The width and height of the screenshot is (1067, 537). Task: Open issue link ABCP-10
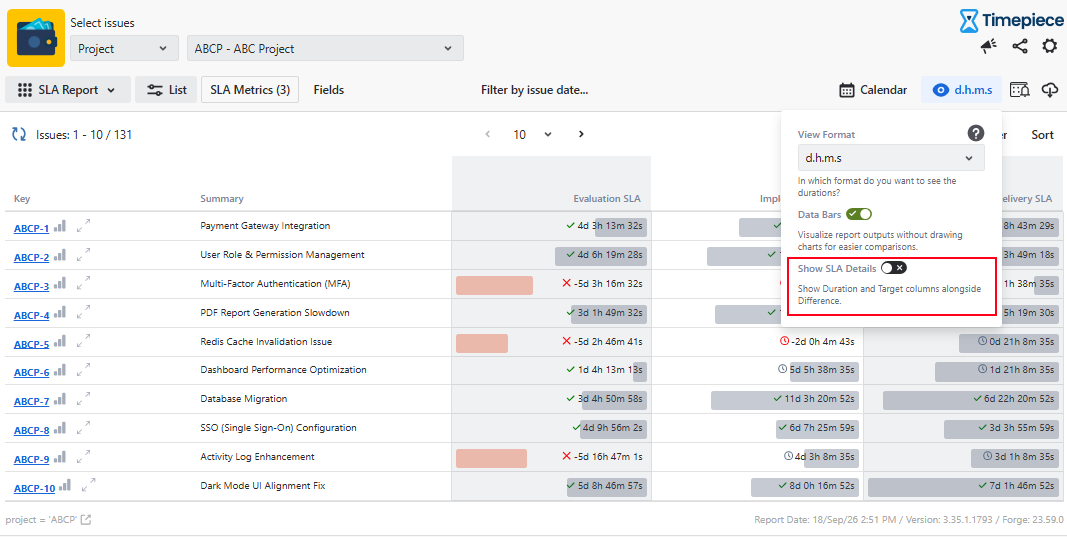34,489
